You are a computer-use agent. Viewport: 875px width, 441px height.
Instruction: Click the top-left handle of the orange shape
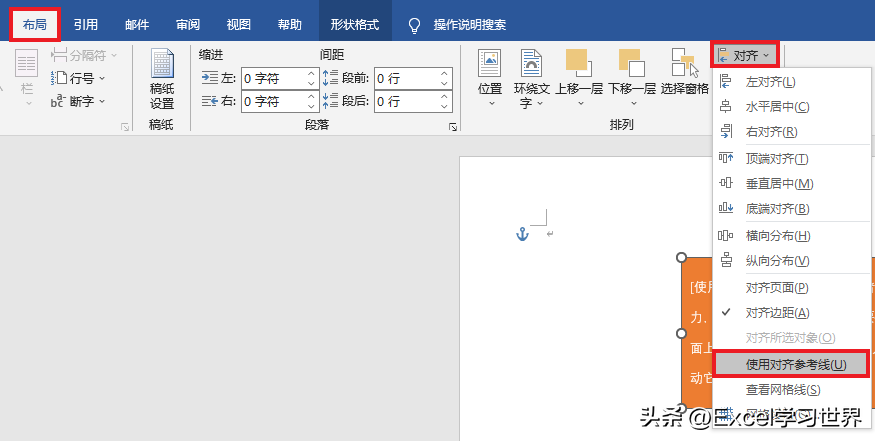[681, 257]
